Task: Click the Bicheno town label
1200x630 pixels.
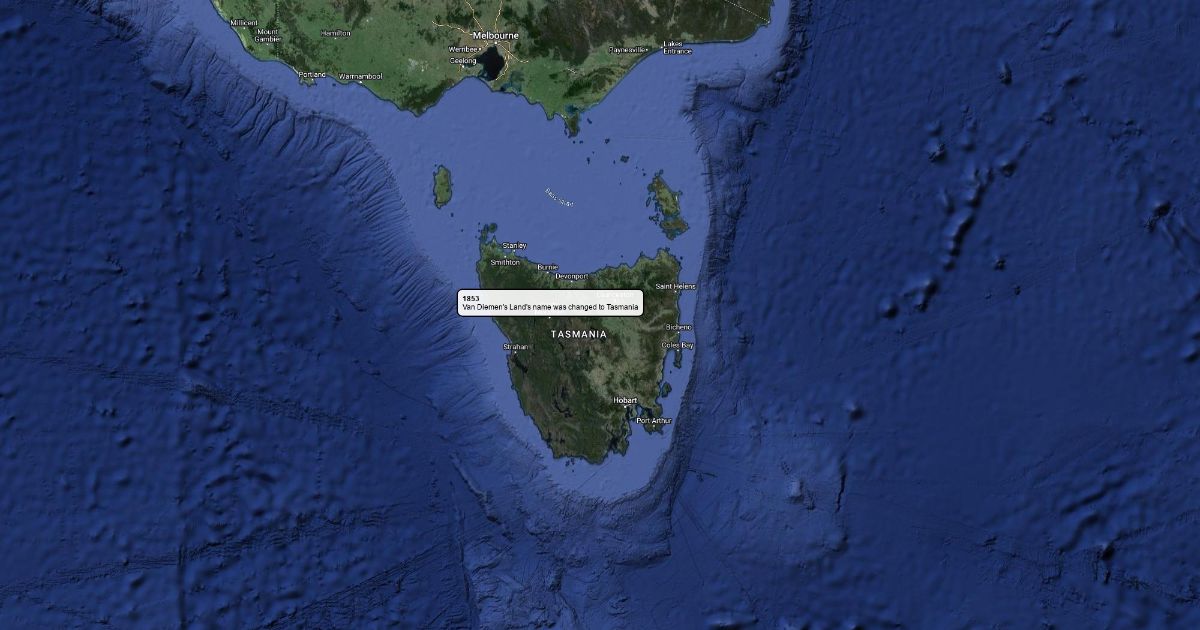Action: (x=679, y=327)
